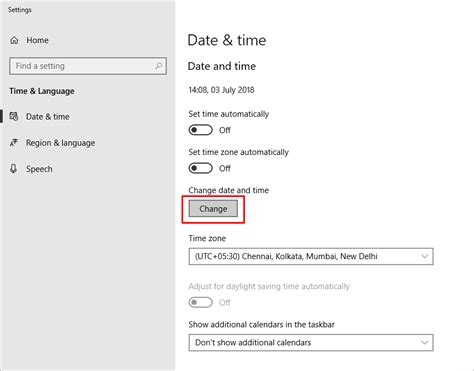Open the Time zone dropdown
The image size is (474, 371).
click(x=311, y=256)
